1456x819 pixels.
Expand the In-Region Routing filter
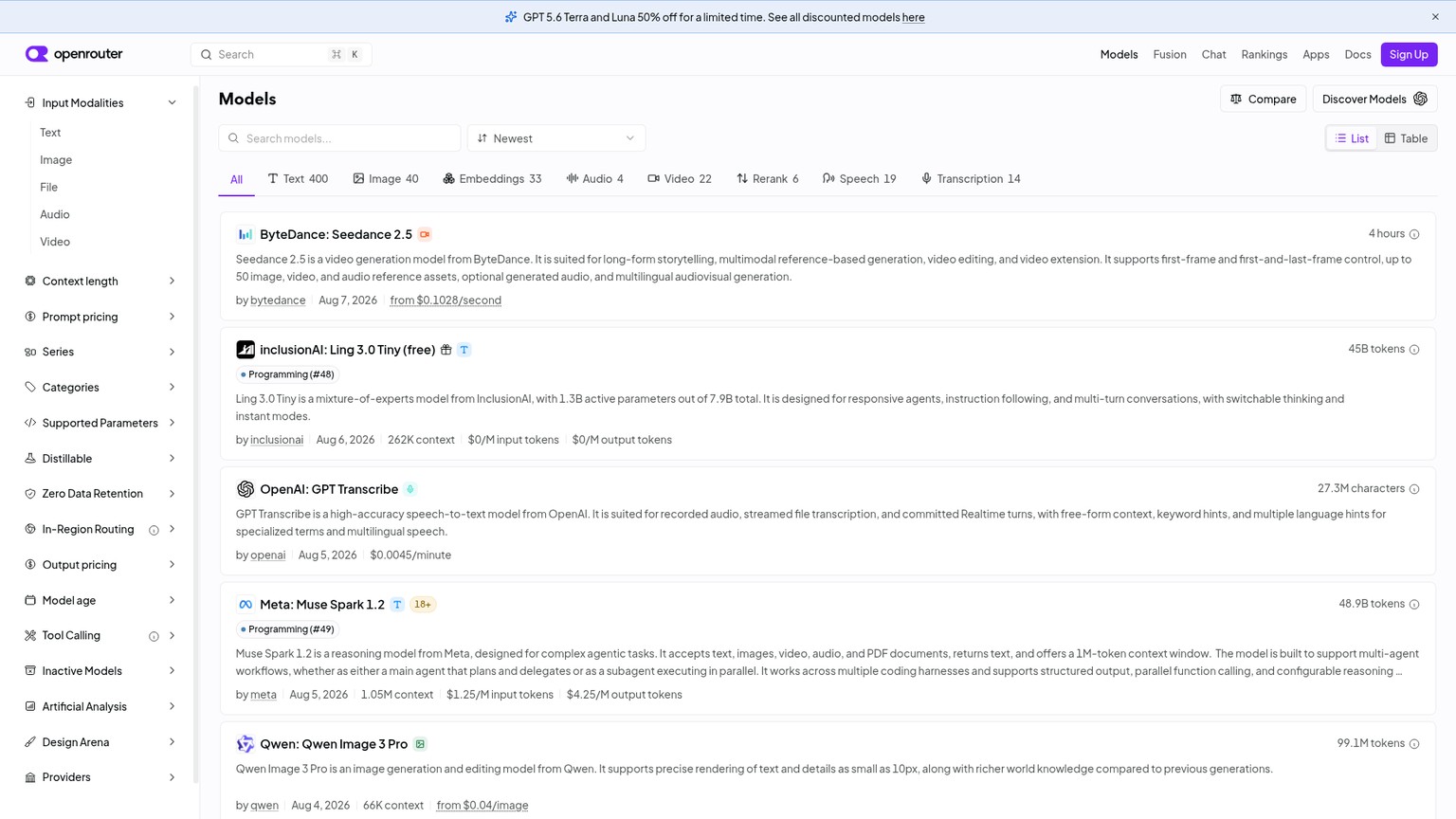(100, 529)
